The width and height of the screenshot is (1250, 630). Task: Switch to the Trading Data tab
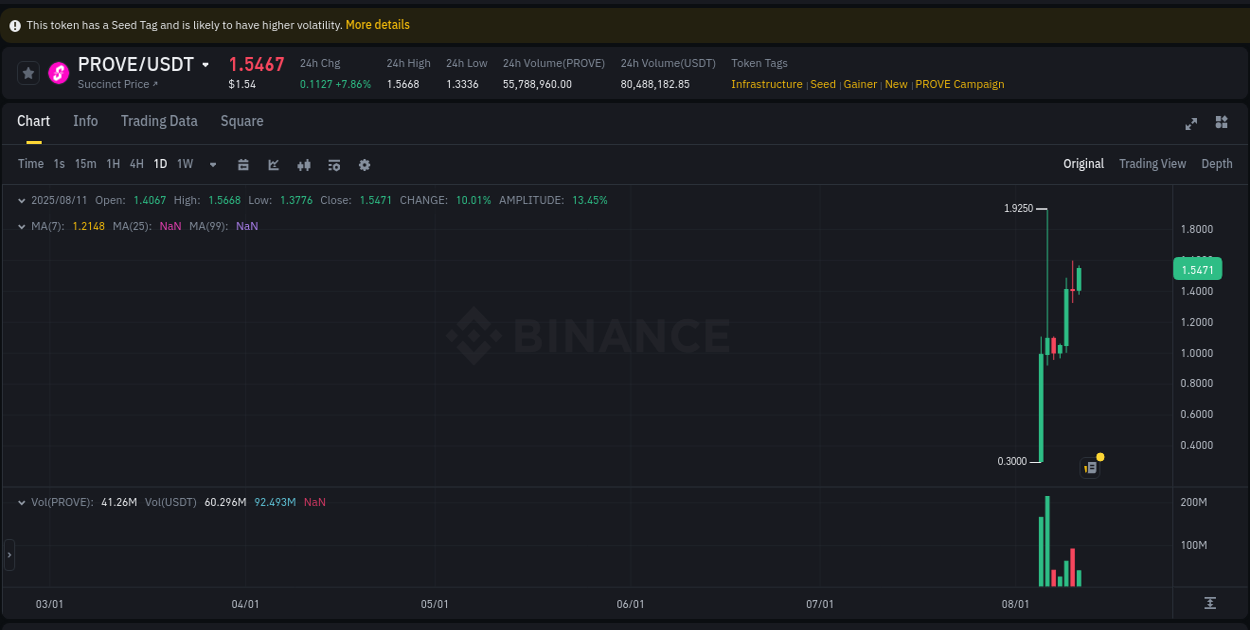pyautogui.click(x=159, y=121)
